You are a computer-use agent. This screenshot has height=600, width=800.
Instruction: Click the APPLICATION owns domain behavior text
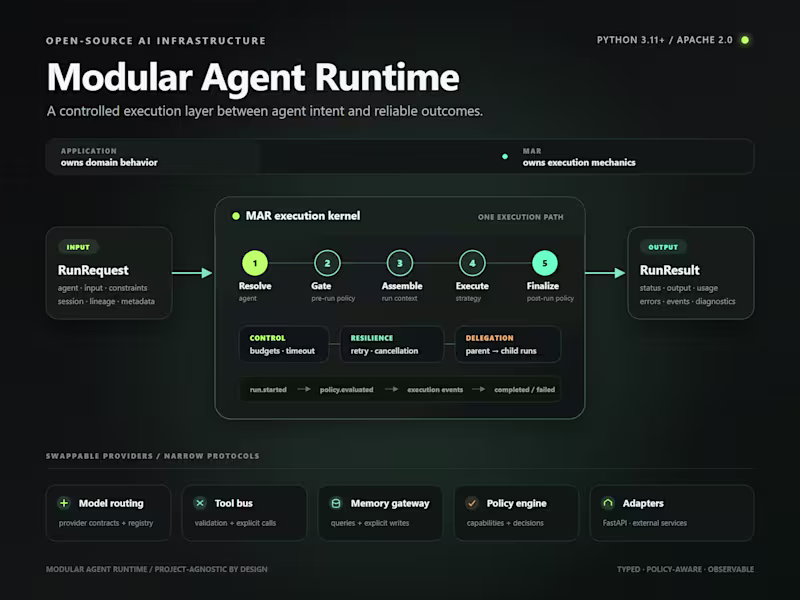pos(109,157)
